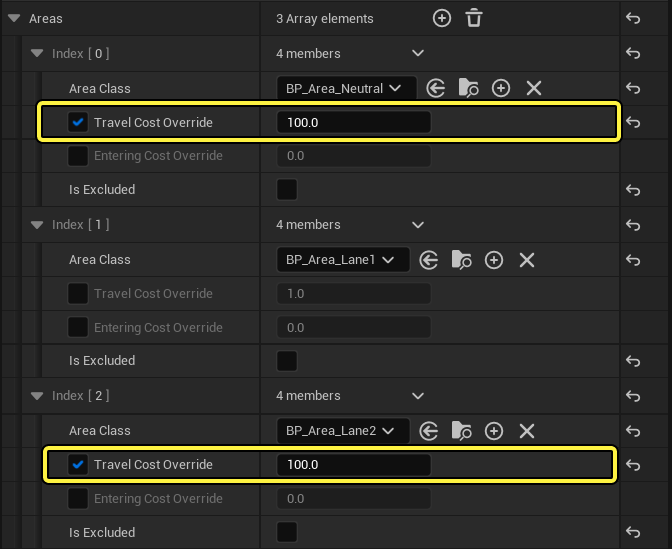Click the 'Area Class' label under Index [0]
Screen dimensions: 672x549
click(x=100, y=89)
